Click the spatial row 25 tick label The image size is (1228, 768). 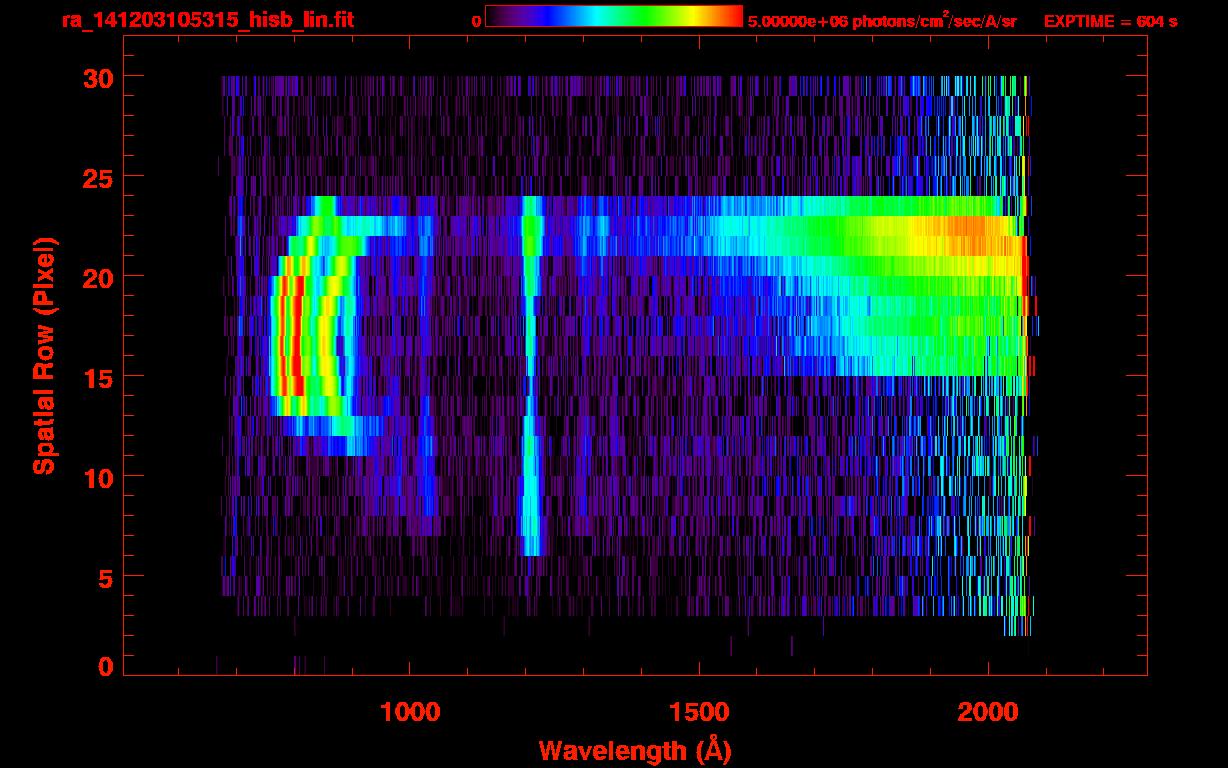click(97, 177)
